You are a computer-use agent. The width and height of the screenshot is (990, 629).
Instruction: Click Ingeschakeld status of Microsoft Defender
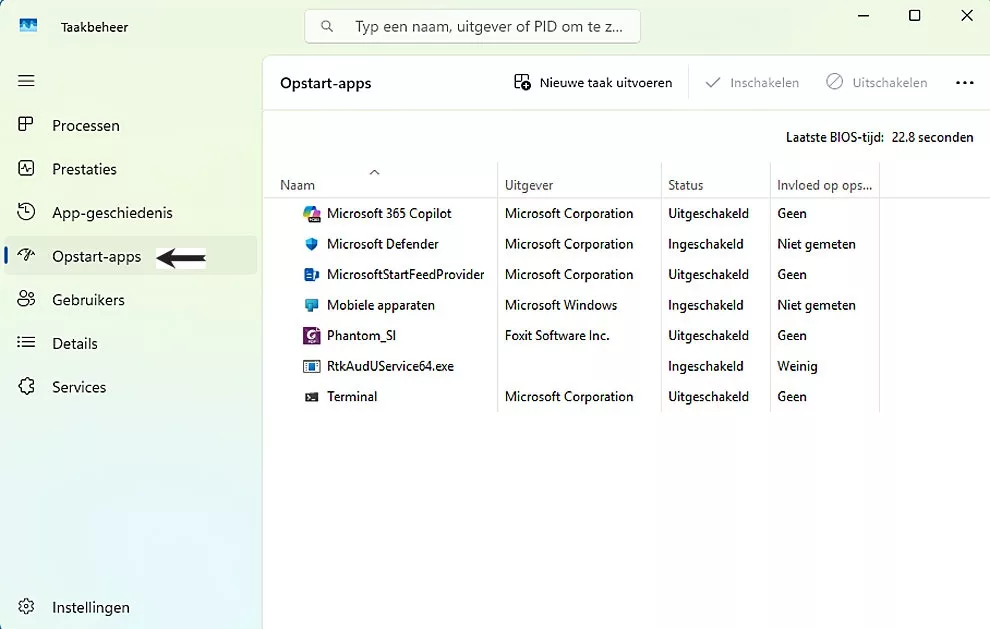click(x=705, y=244)
